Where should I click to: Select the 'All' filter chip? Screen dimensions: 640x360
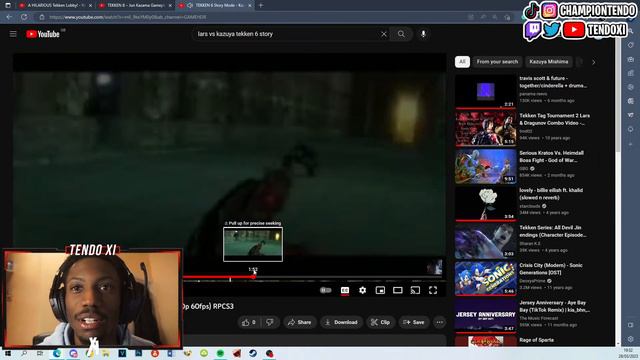(x=462, y=62)
